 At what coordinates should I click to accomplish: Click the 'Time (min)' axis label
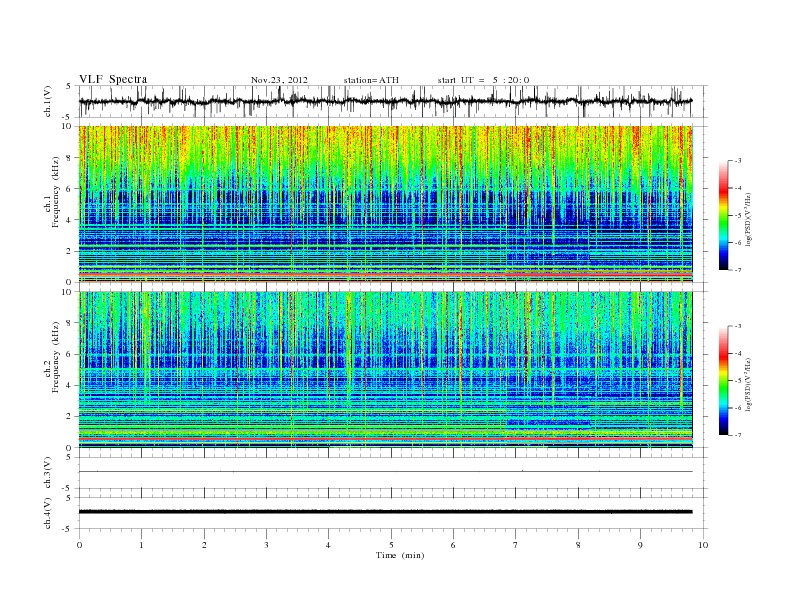tap(400, 555)
